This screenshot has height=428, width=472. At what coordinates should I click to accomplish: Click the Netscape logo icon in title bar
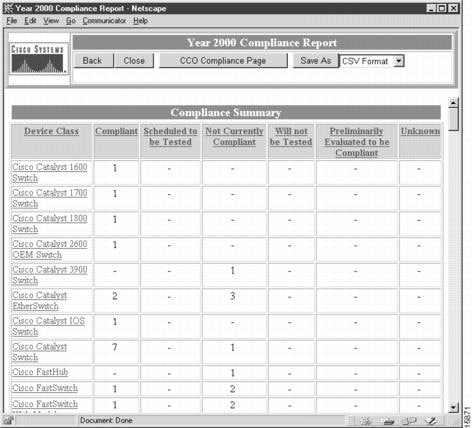pyautogui.click(x=9, y=8)
